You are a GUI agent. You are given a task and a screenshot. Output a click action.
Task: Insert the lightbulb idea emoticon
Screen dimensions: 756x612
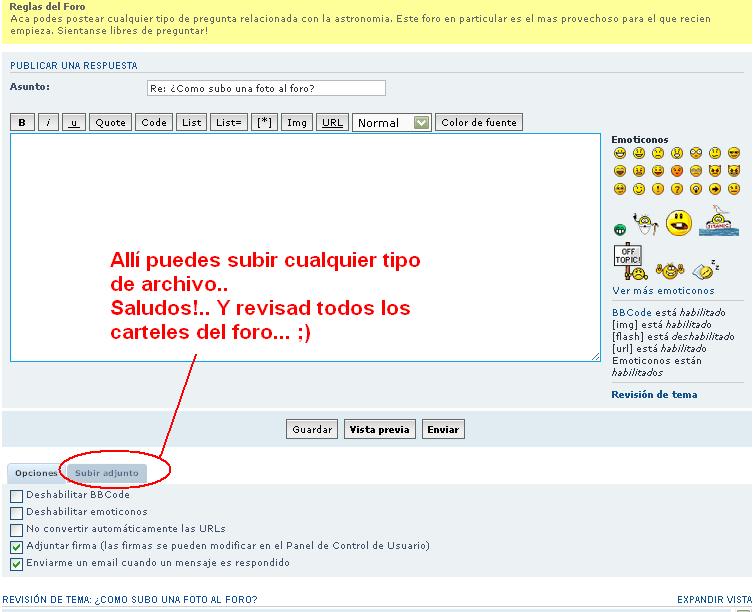pyautogui.click(x=696, y=189)
